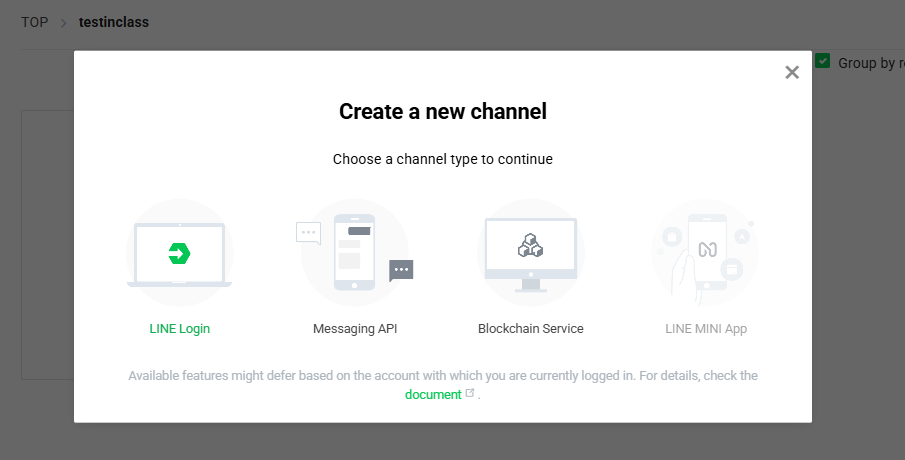Pick the Blockchain Service monitor icon
Screen dimensions: 905x460
tap(530, 253)
